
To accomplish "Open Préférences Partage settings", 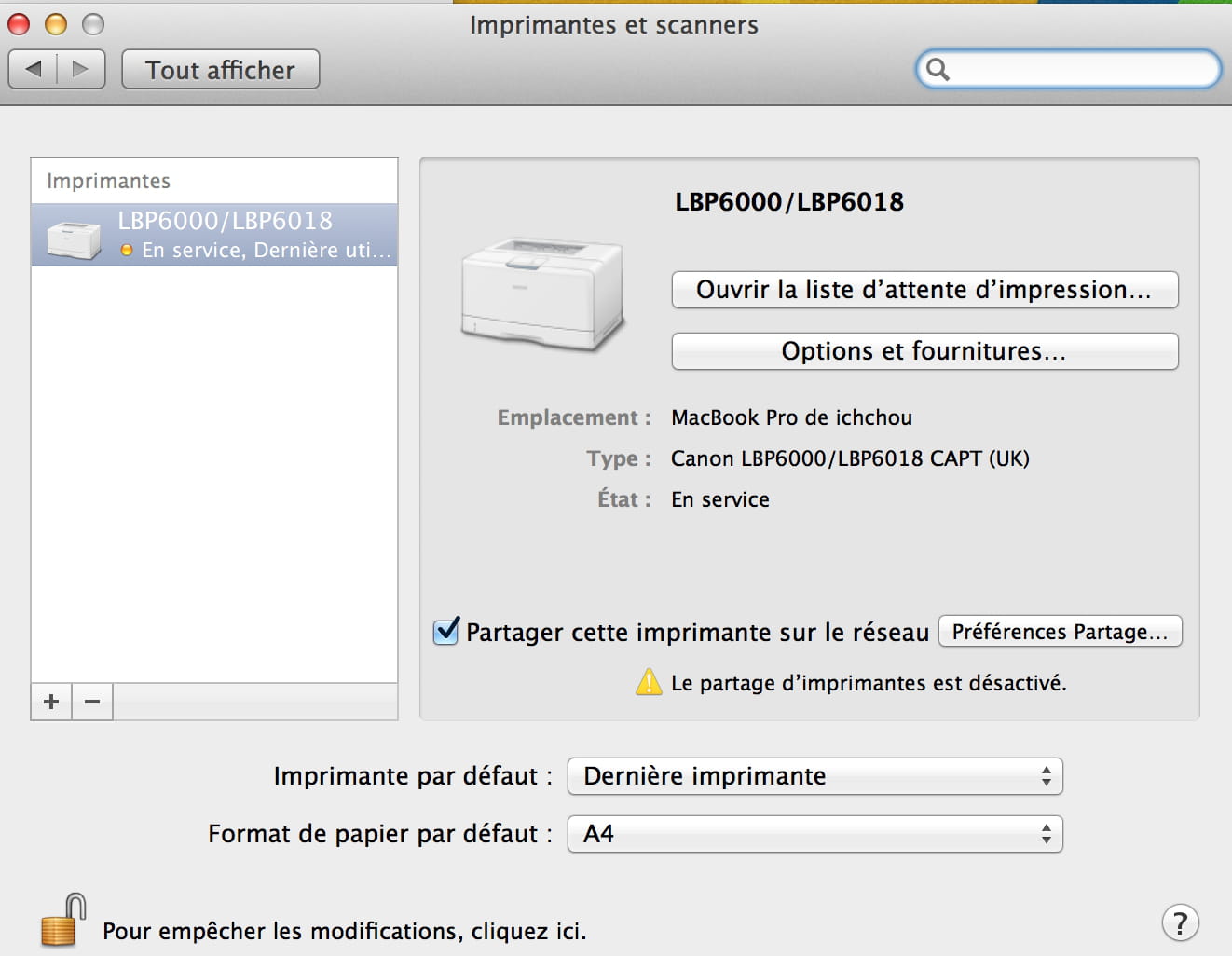I will point(1060,632).
